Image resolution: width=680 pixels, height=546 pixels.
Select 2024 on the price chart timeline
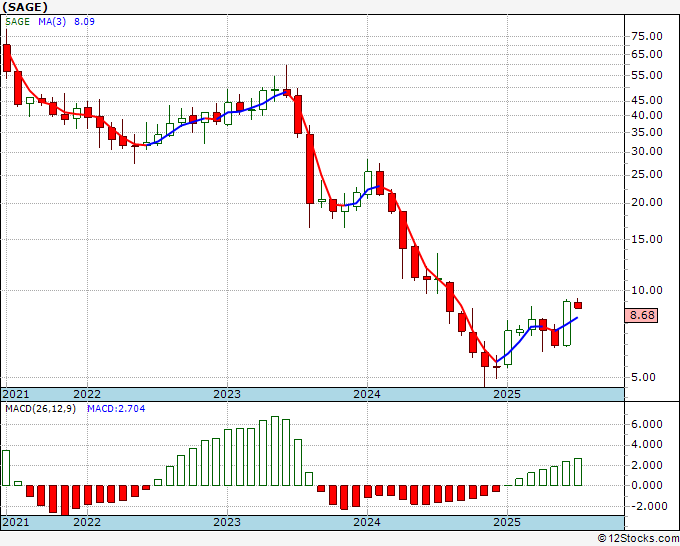click(367, 394)
